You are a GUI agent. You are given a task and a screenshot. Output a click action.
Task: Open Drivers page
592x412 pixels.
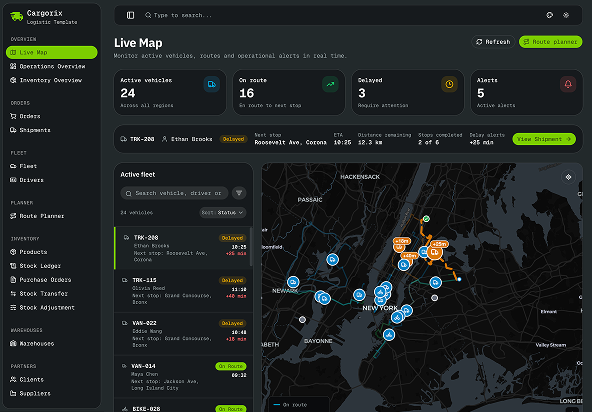tap(52, 180)
